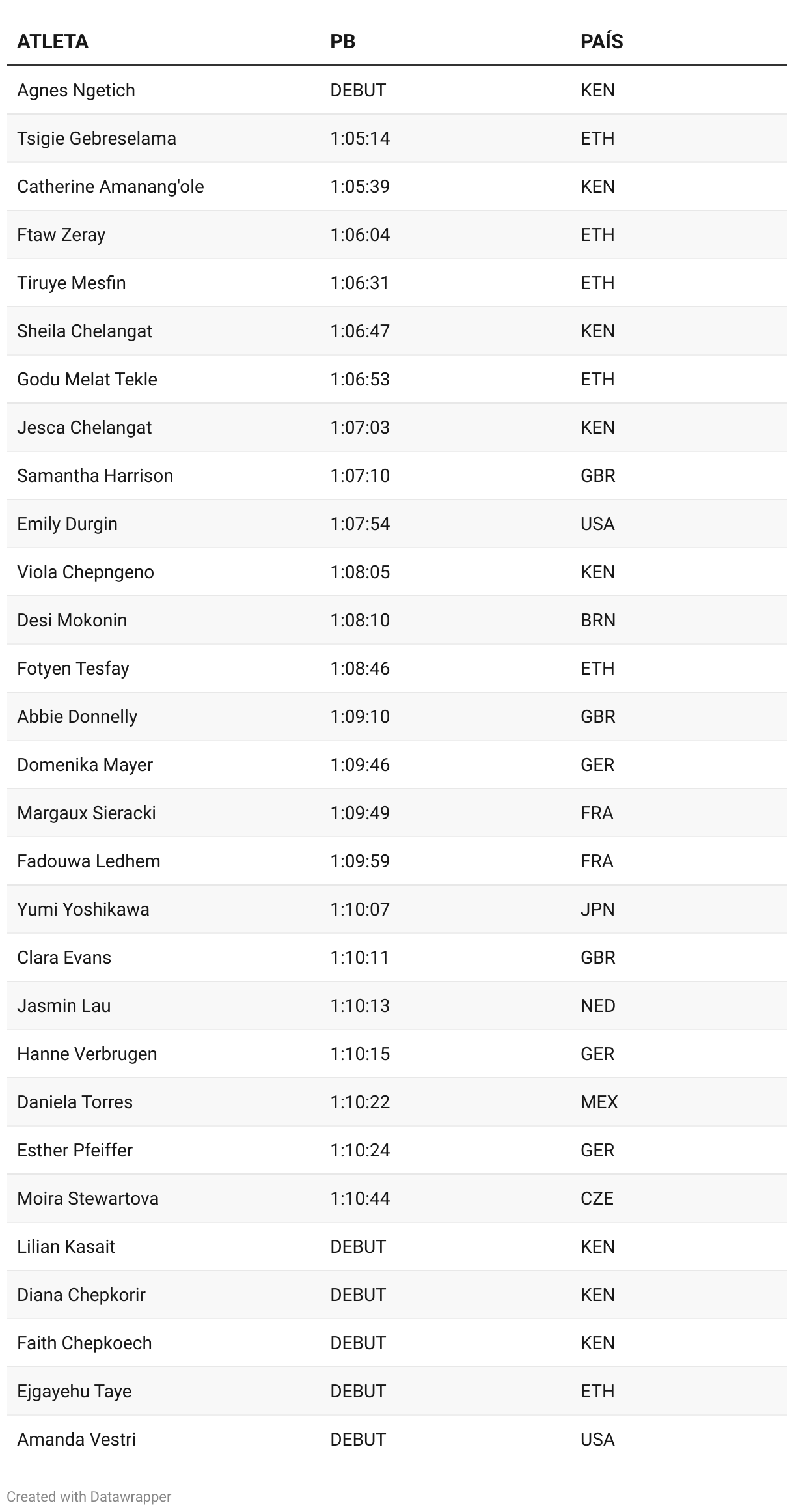
Task: Click the Fadouwa Ledhem name cell
Action: (89, 861)
